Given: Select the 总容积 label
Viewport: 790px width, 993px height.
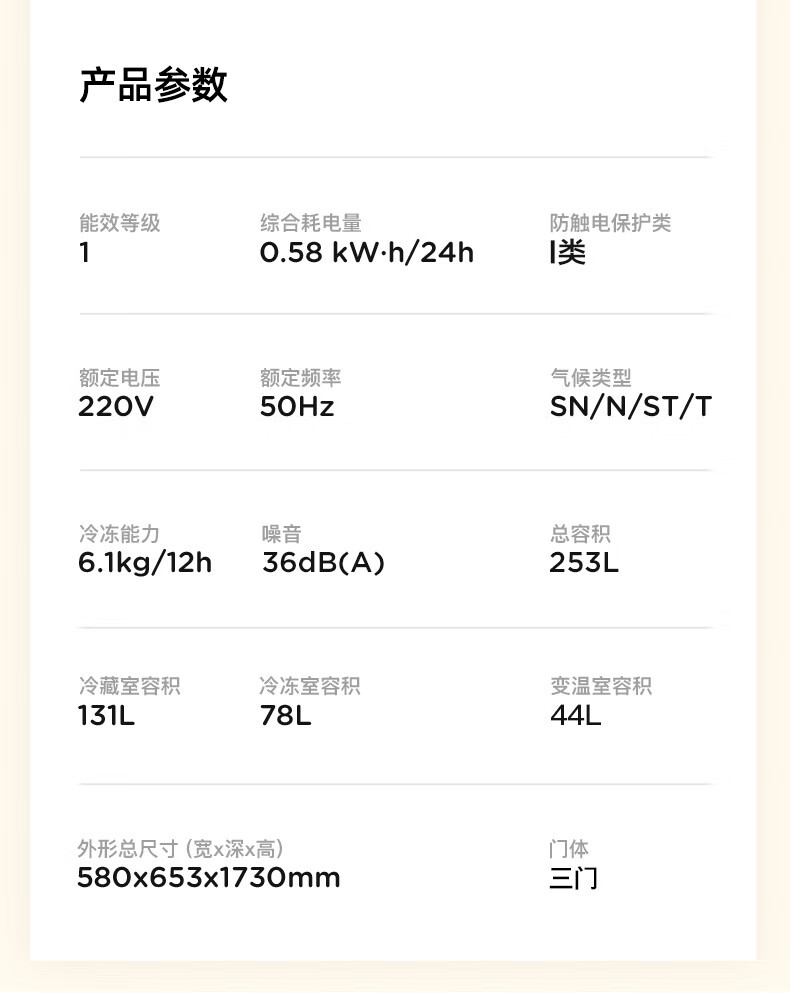Looking at the screenshot, I should (580, 535).
